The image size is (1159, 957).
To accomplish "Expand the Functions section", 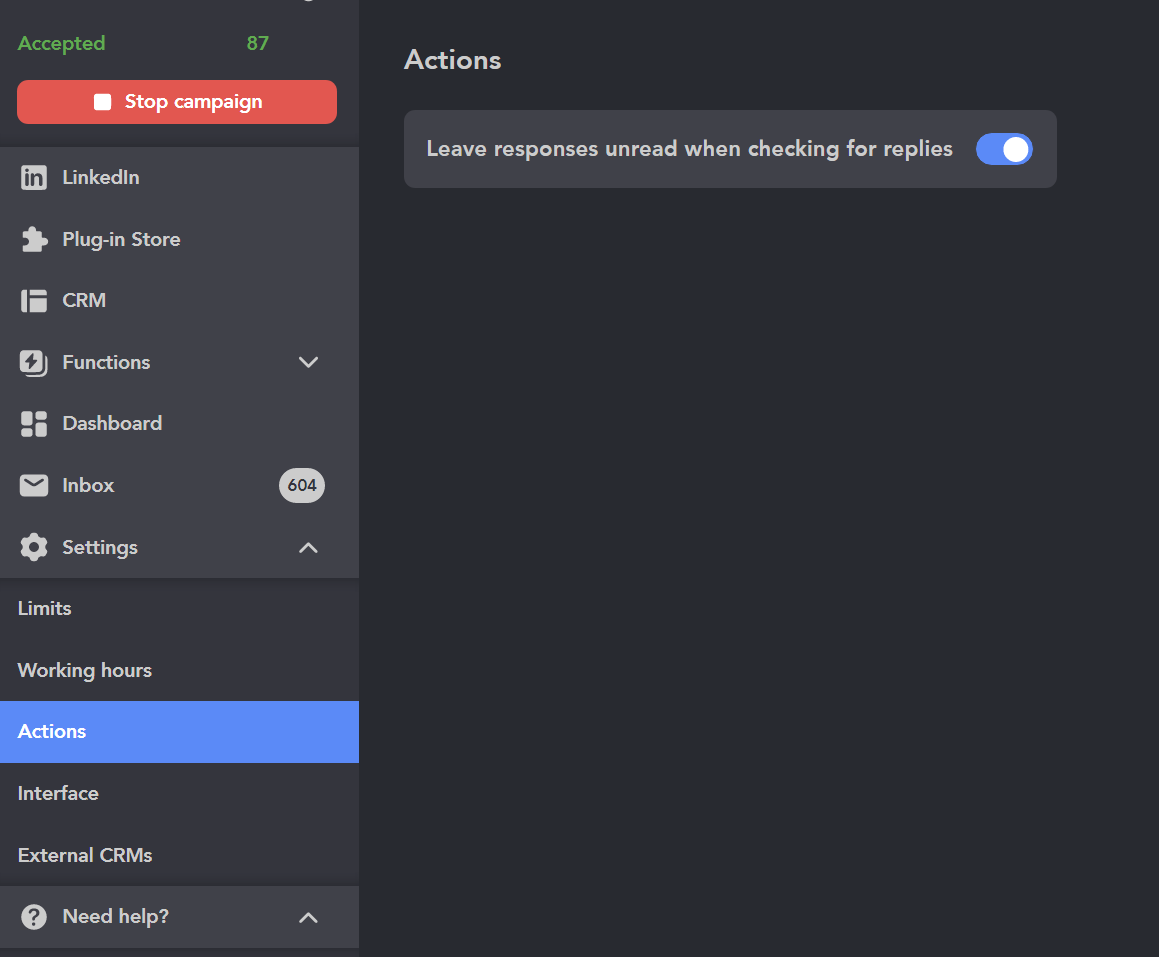I will pos(308,363).
